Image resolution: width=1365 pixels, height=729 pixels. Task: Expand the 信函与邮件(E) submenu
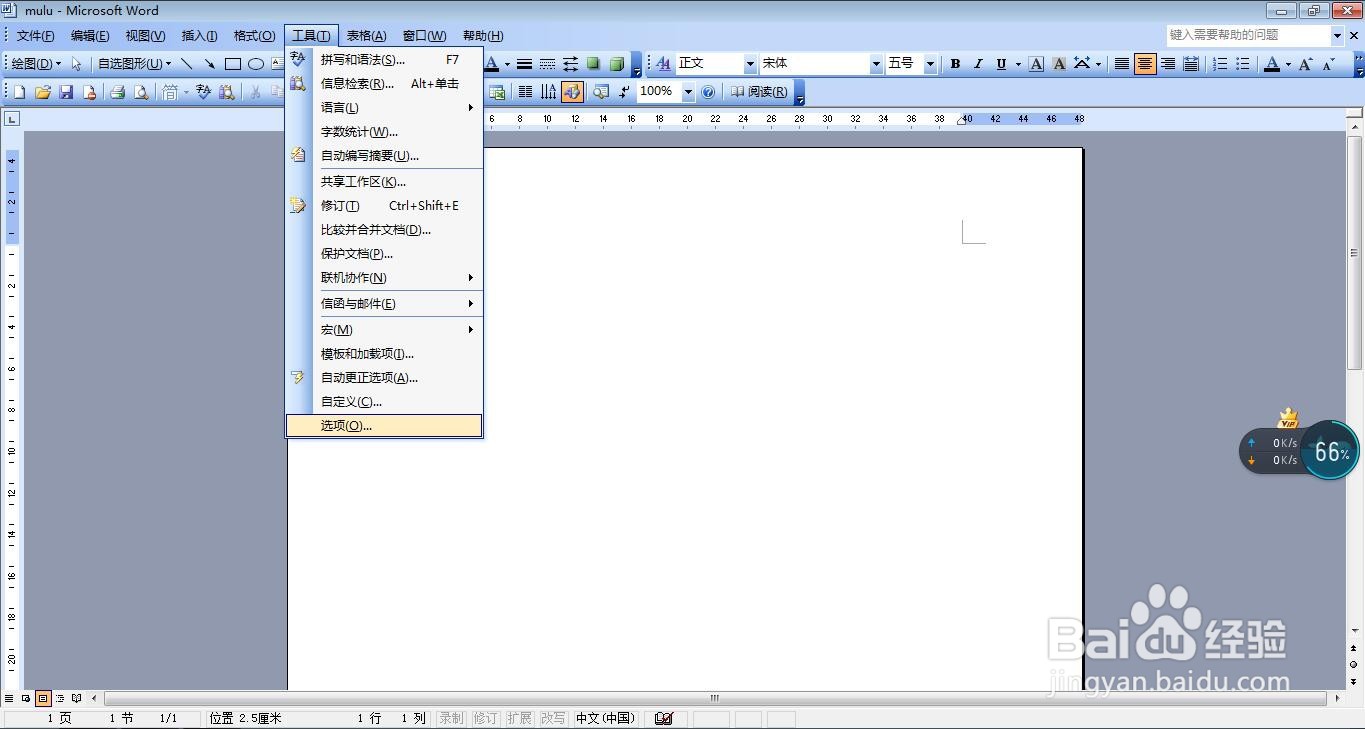384,303
